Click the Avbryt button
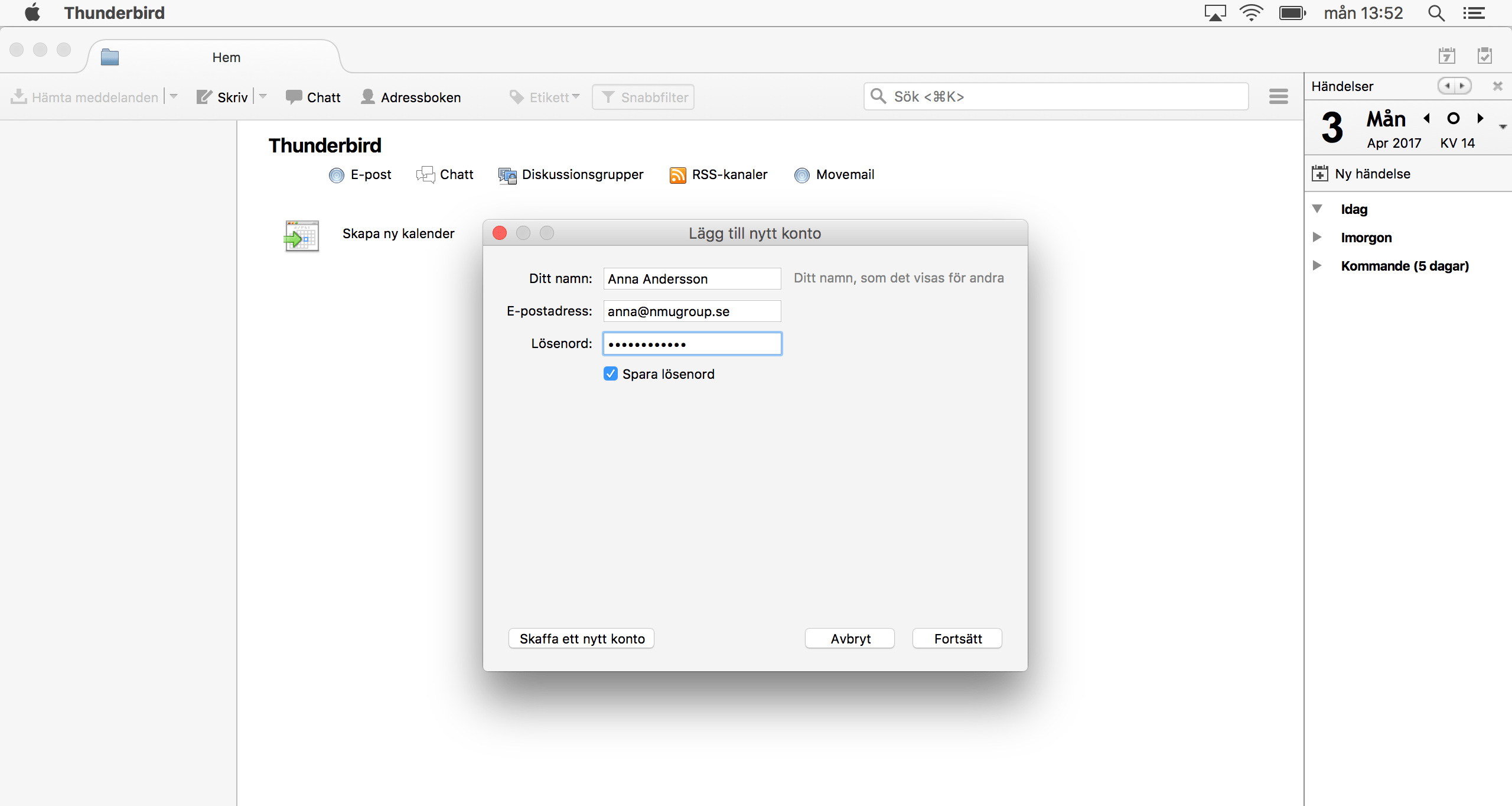This screenshot has height=806, width=1512. 850,638
